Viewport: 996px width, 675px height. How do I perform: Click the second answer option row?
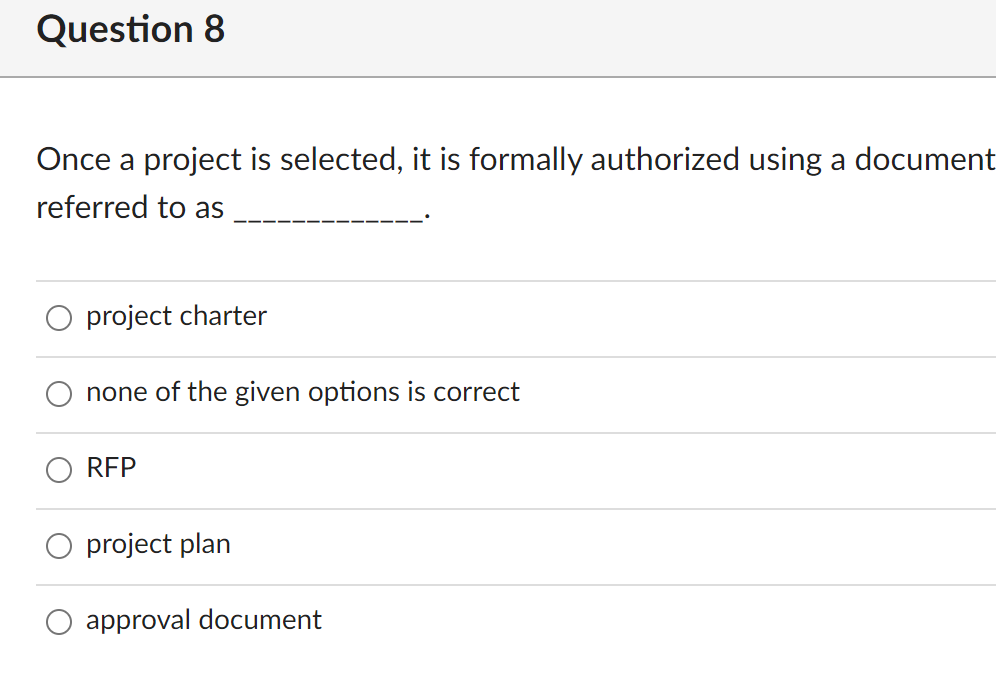(x=400, y=392)
